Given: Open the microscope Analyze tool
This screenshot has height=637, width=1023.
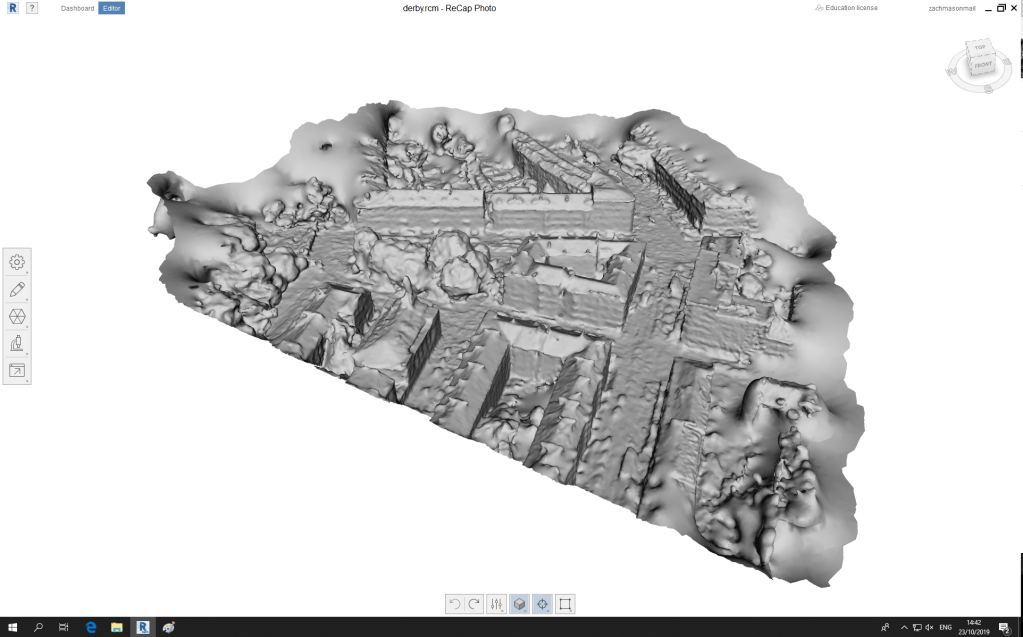Looking at the screenshot, I should 17,344.
